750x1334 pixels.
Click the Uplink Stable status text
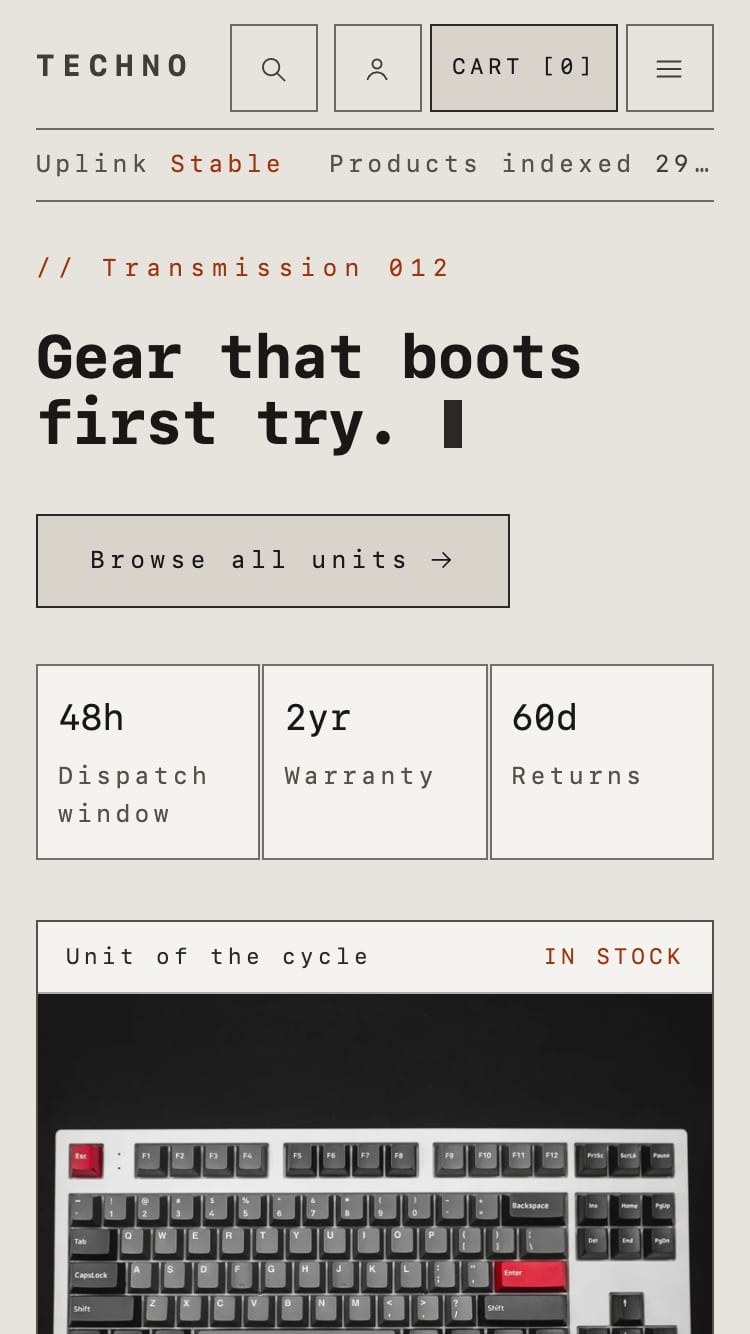pos(159,164)
